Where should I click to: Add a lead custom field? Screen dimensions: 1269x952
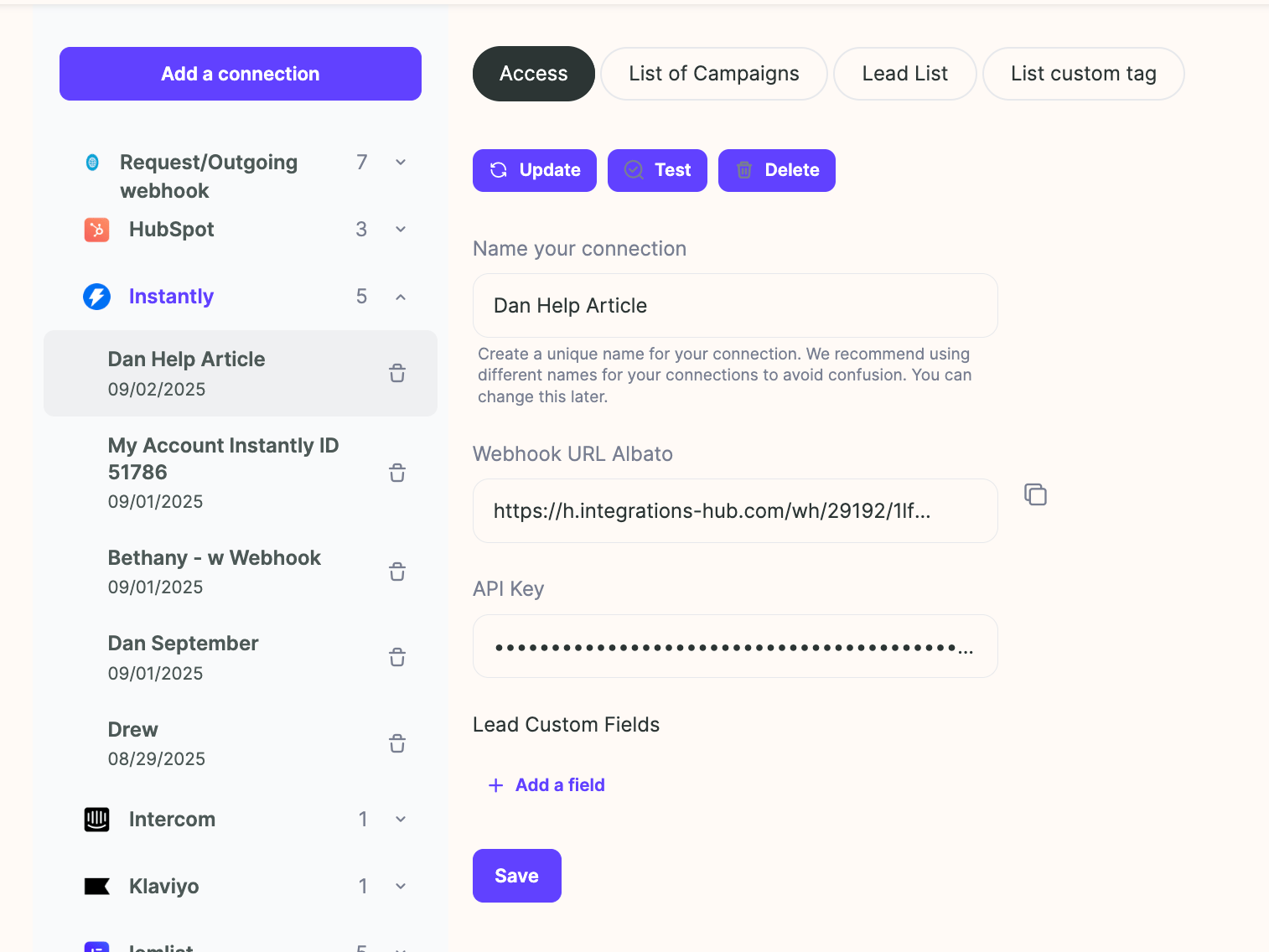click(x=546, y=785)
